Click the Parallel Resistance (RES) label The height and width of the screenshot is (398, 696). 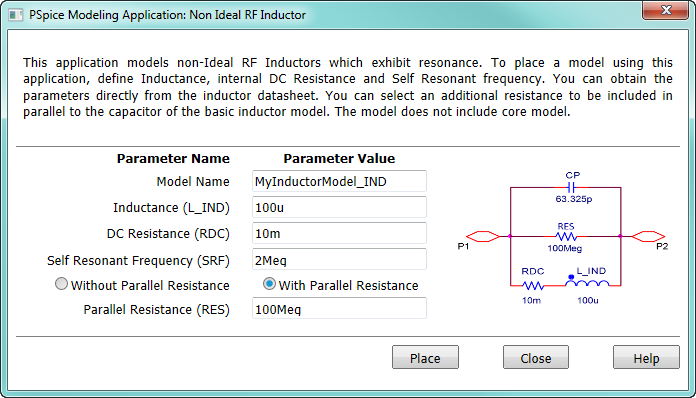click(x=156, y=310)
